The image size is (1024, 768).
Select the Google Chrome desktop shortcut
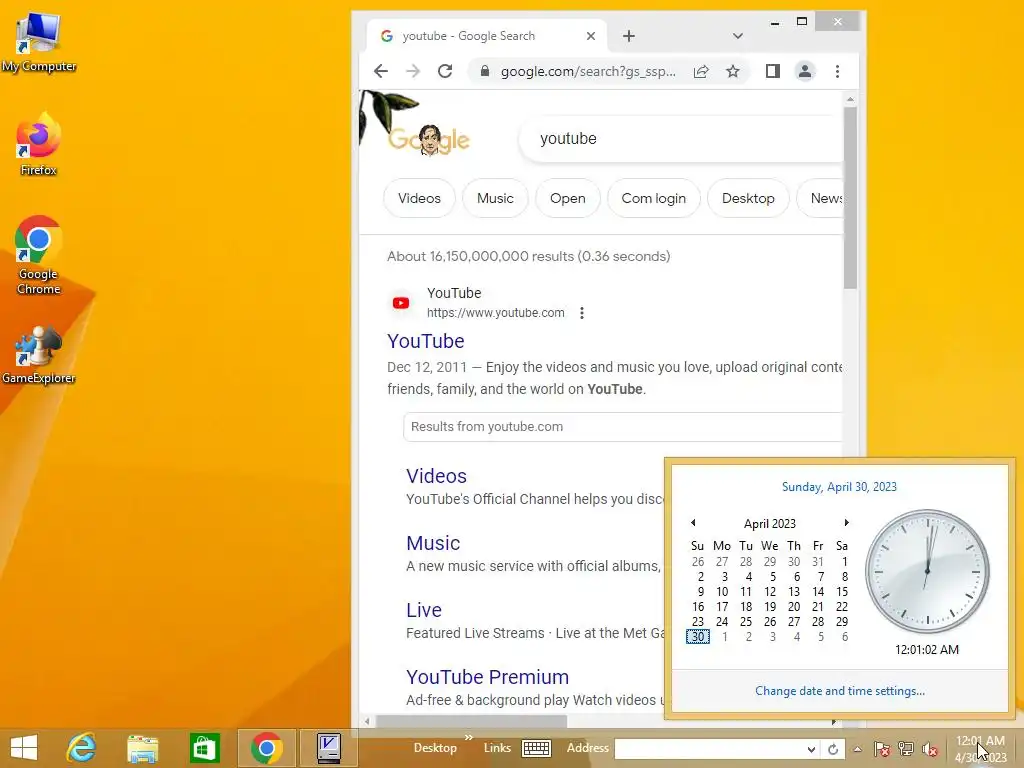tap(39, 255)
